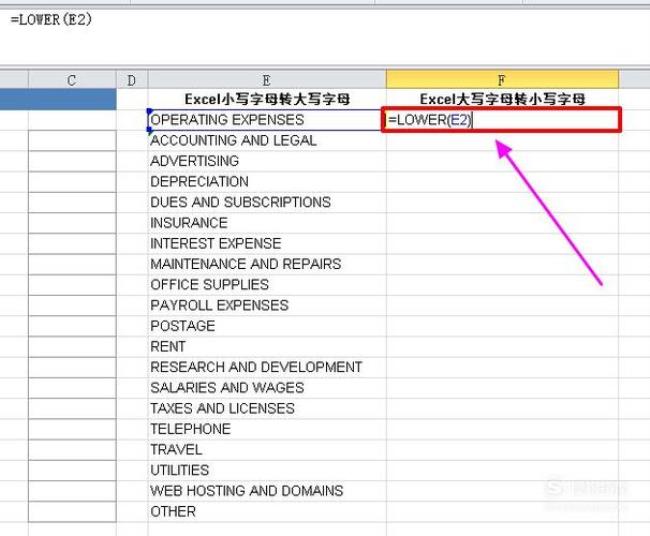Click the cell being edited with =LOWER(E2)
Image resolution: width=650 pixels, height=536 pixels.
click(x=502, y=120)
